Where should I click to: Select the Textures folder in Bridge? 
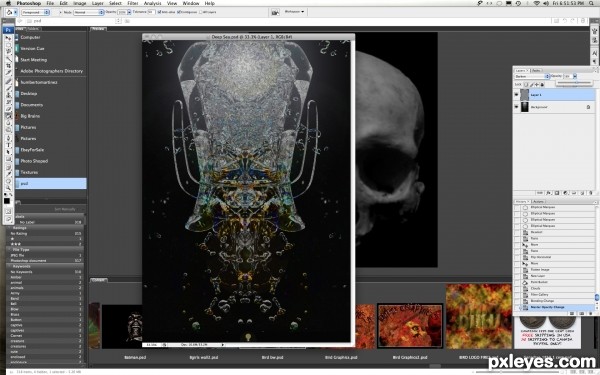click(29, 172)
